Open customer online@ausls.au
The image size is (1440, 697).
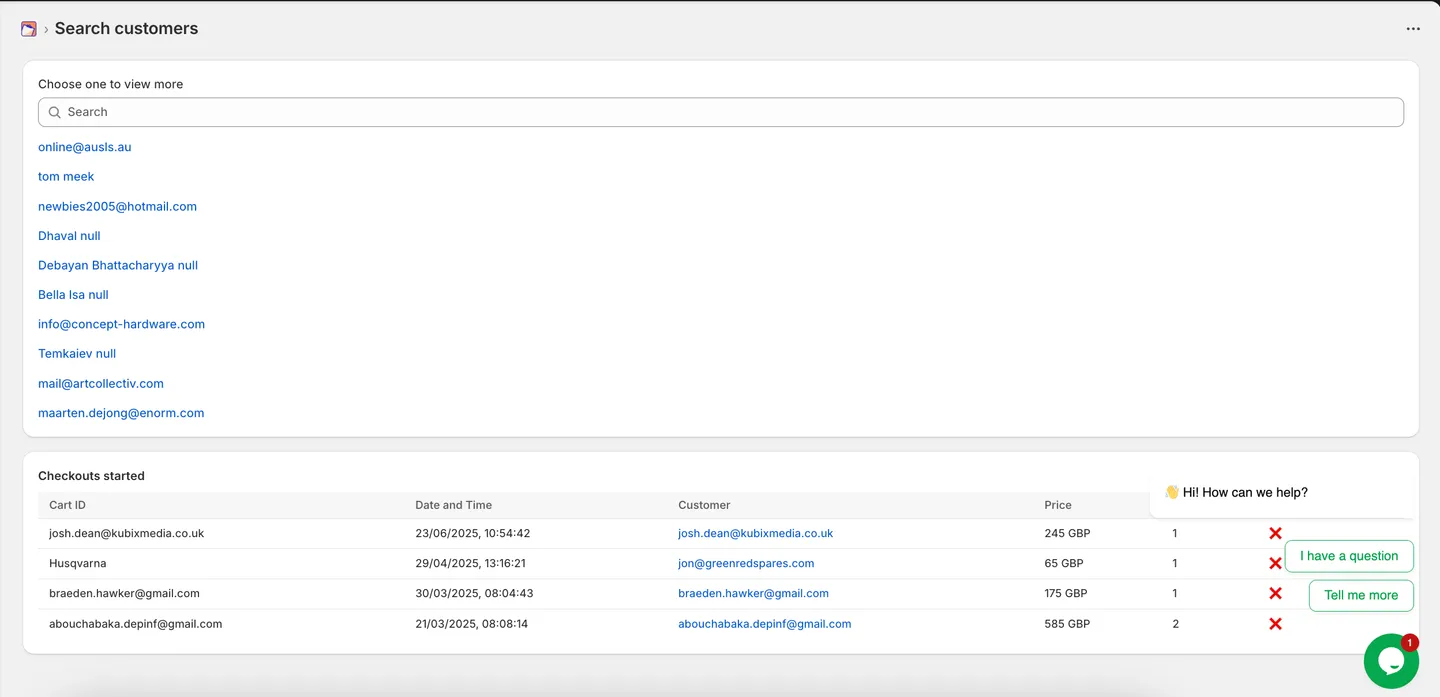(85, 147)
